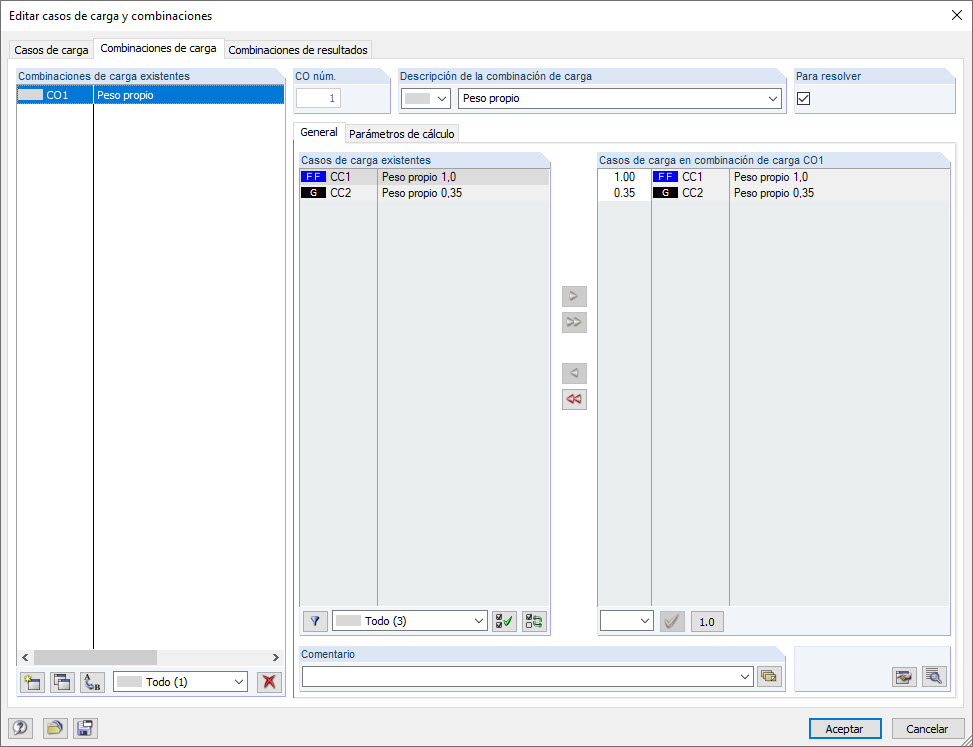Enable the Para resolver checkbox
The image size is (973, 747).
pos(803,98)
